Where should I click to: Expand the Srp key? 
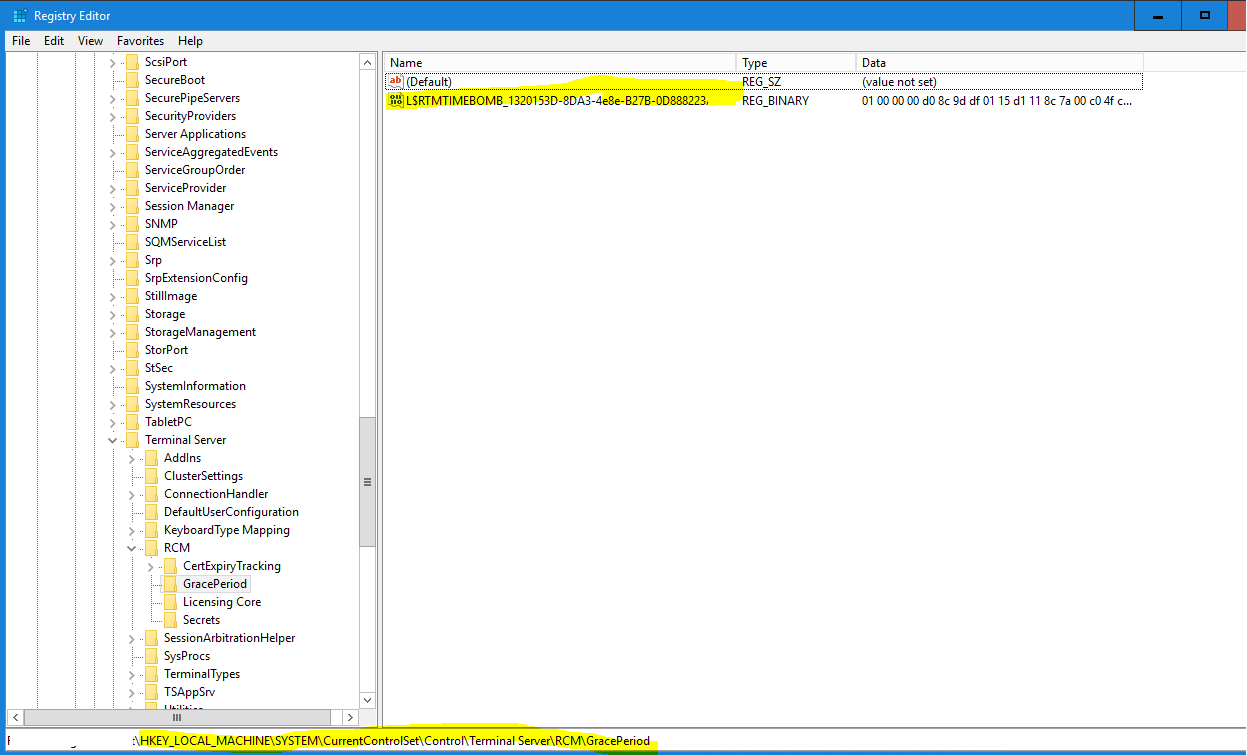point(112,260)
